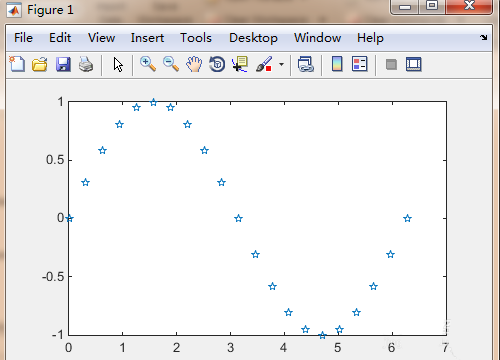Close the Figure 1 window
Screen dimensions: 500x360
tap(469, 6)
